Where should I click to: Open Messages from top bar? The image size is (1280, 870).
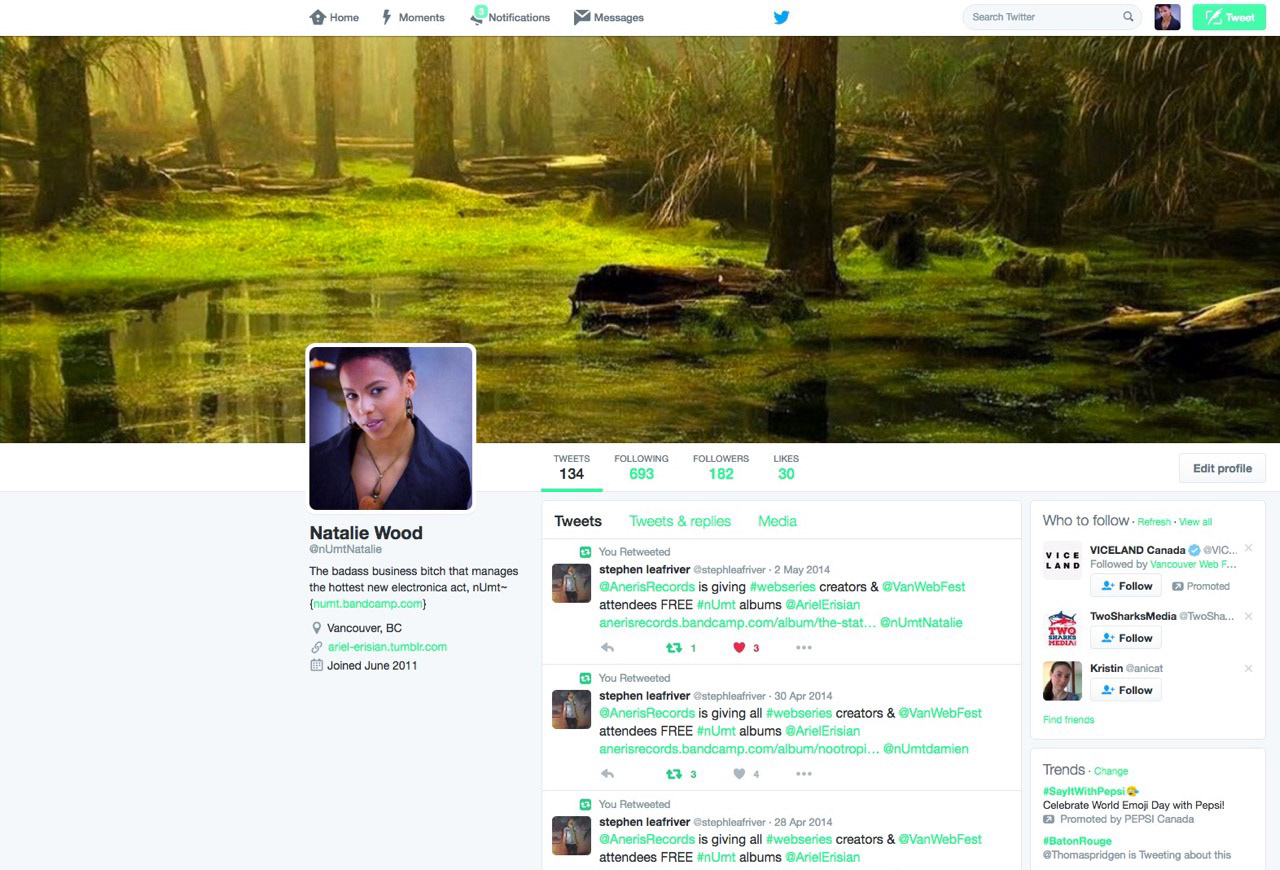[608, 17]
